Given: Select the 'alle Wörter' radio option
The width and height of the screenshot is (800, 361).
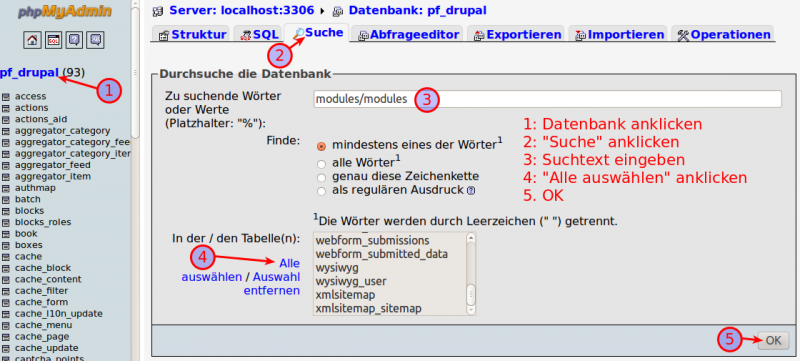Looking at the screenshot, I should click(x=321, y=164).
